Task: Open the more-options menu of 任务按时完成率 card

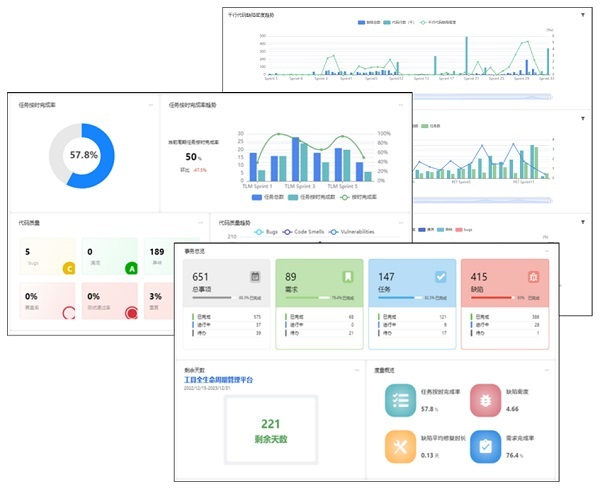Action: 151,105
